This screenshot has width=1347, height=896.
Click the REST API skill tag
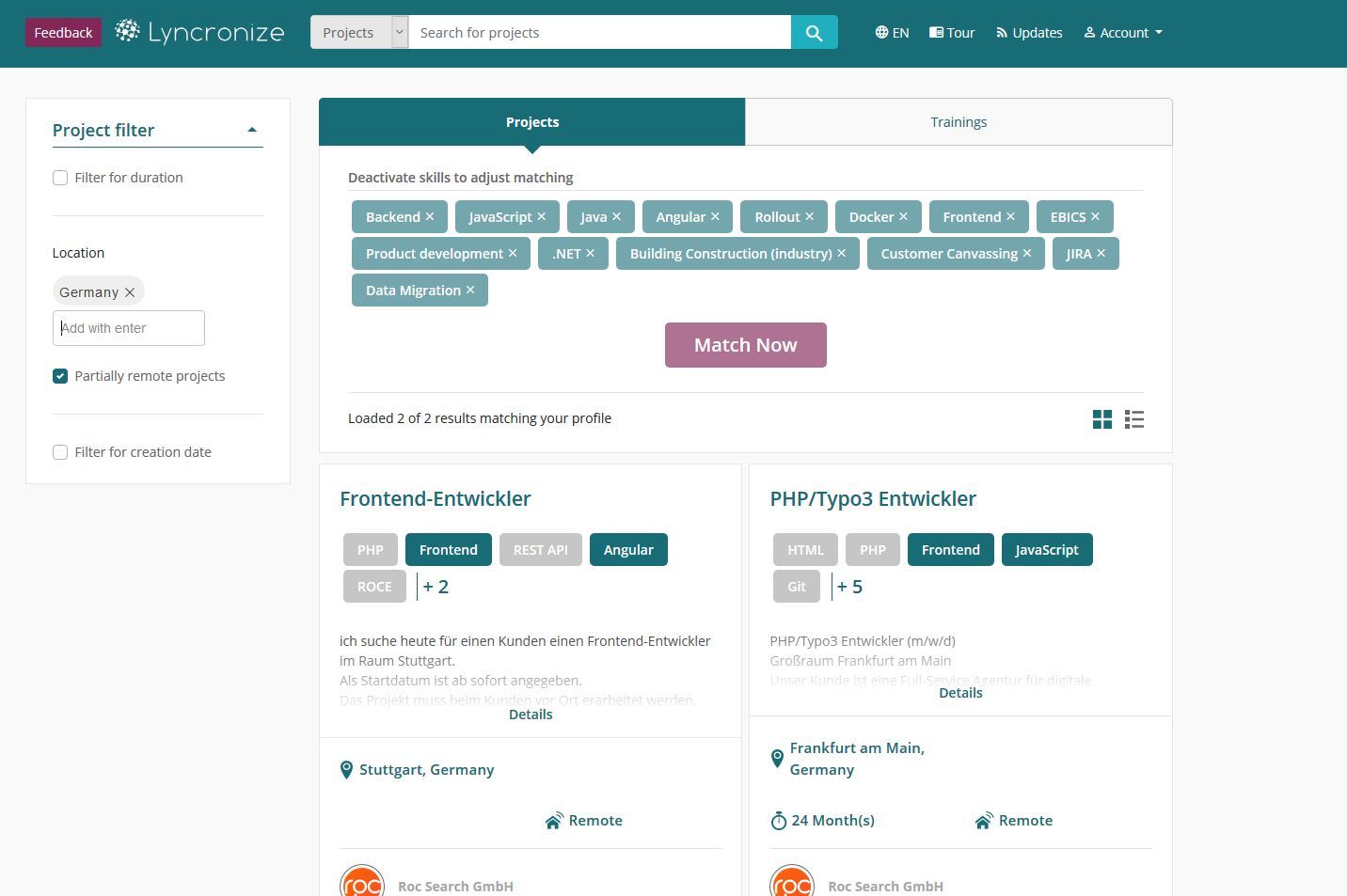(541, 550)
